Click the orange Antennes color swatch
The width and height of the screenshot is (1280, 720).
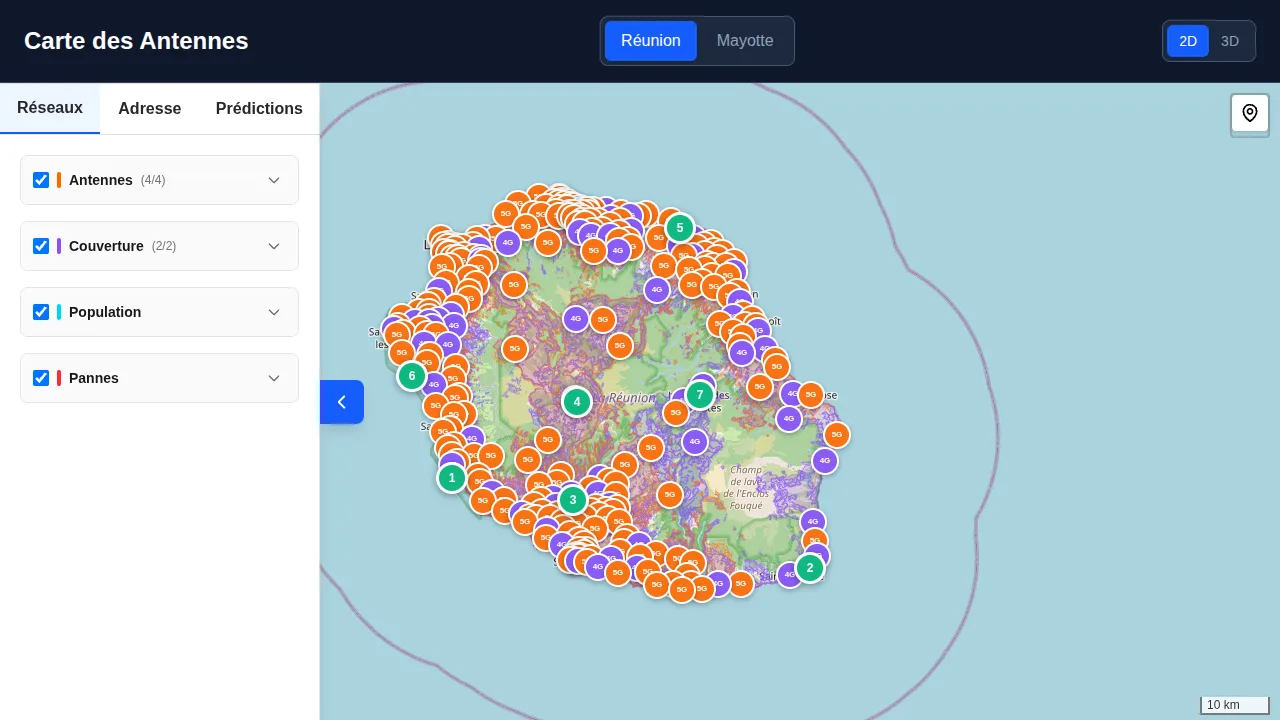(x=59, y=180)
